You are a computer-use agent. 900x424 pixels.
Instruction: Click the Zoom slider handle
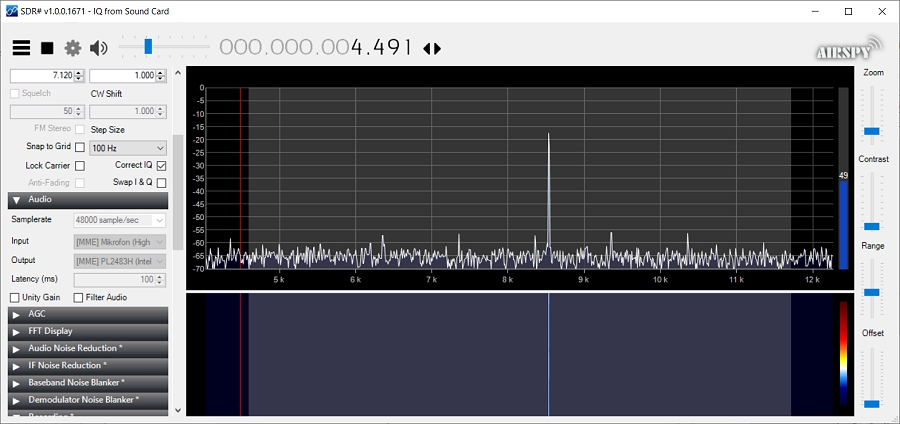coord(871,131)
